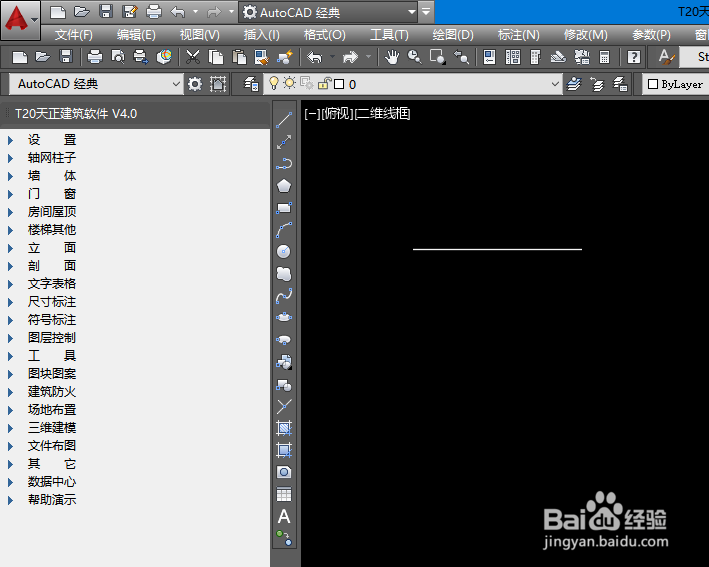
Task: Select the Ellipse tool
Action: [x=284, y=317]
